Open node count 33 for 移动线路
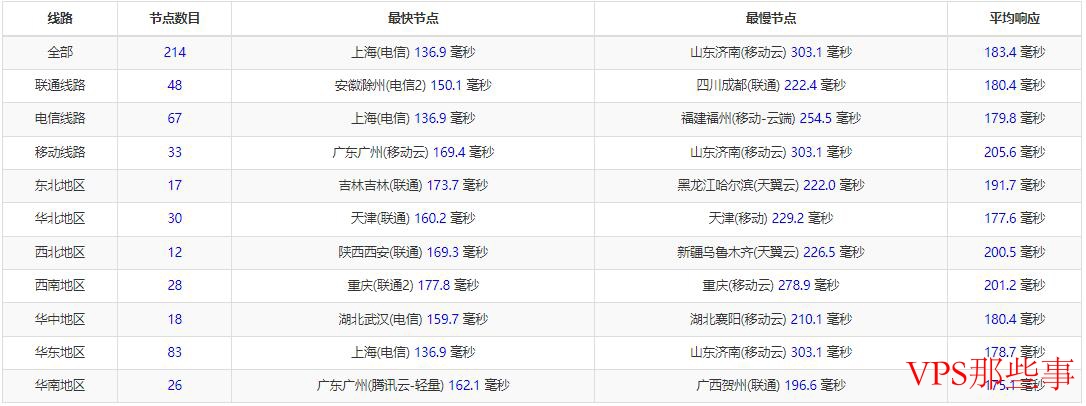 175,152
